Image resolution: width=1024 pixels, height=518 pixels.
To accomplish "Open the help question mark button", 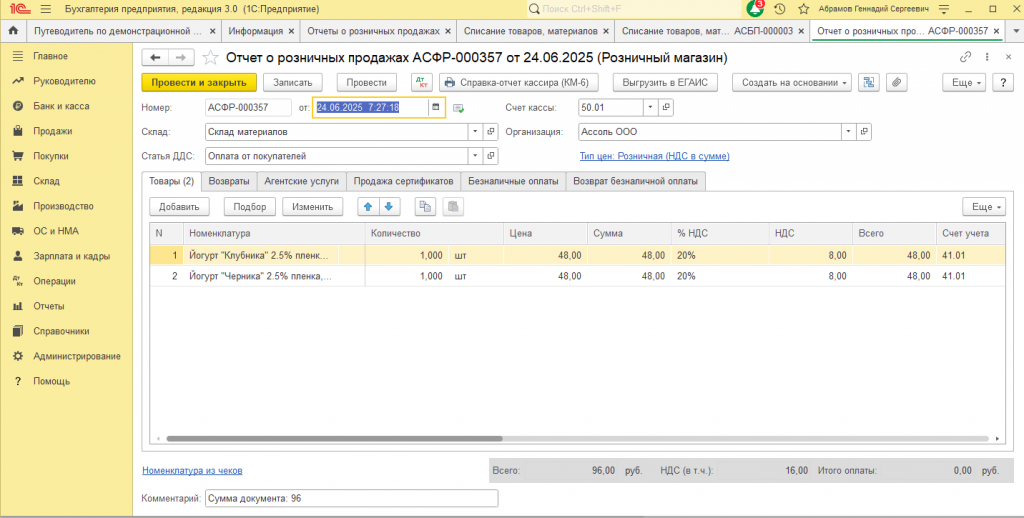I will point(1003,82).
